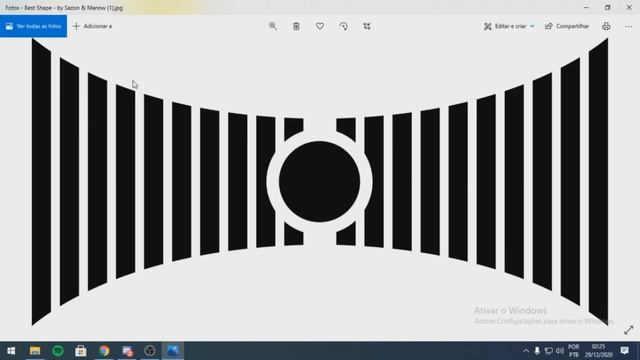Screen dimensions: 640x360
Task: Click the black circle photo image
Action: point(320,182)
